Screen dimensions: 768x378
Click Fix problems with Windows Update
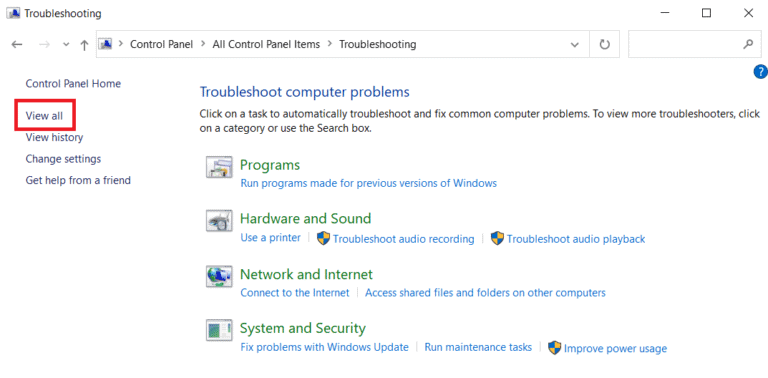[x=324, y=347]
